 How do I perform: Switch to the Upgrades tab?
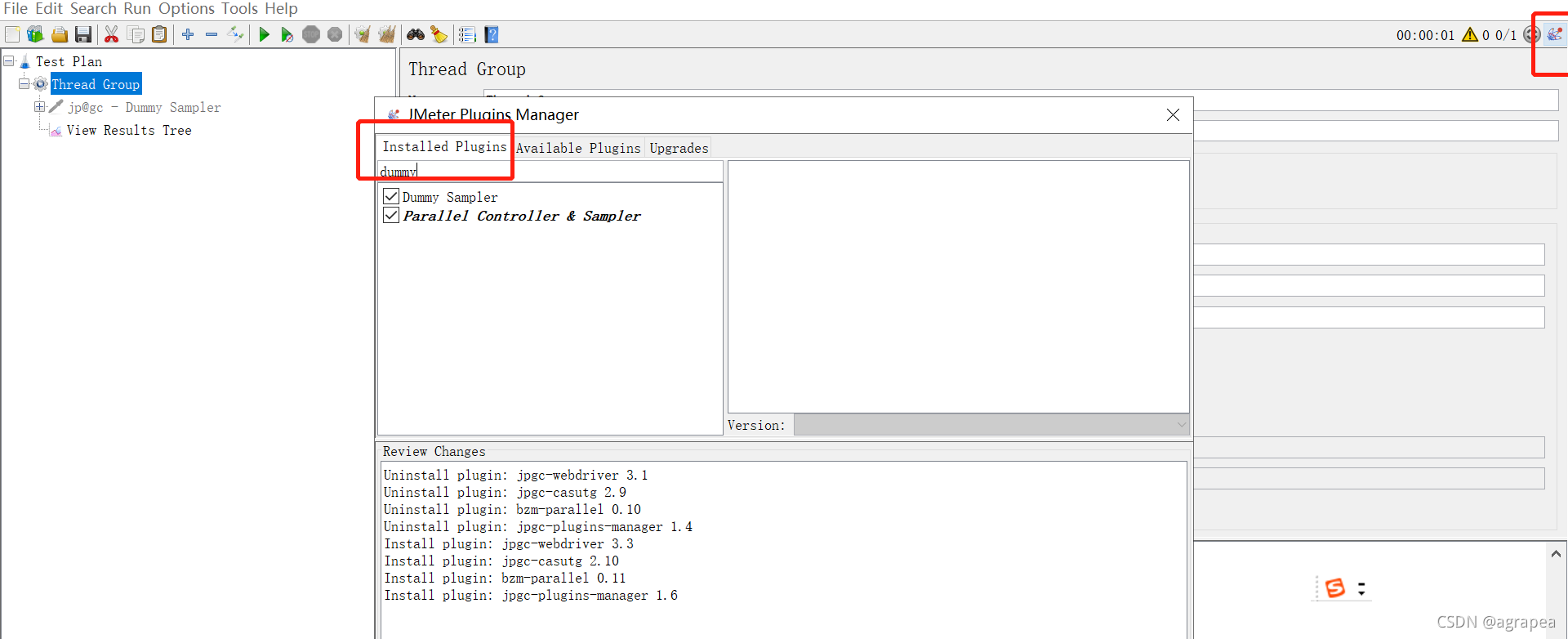pos(679,148)
